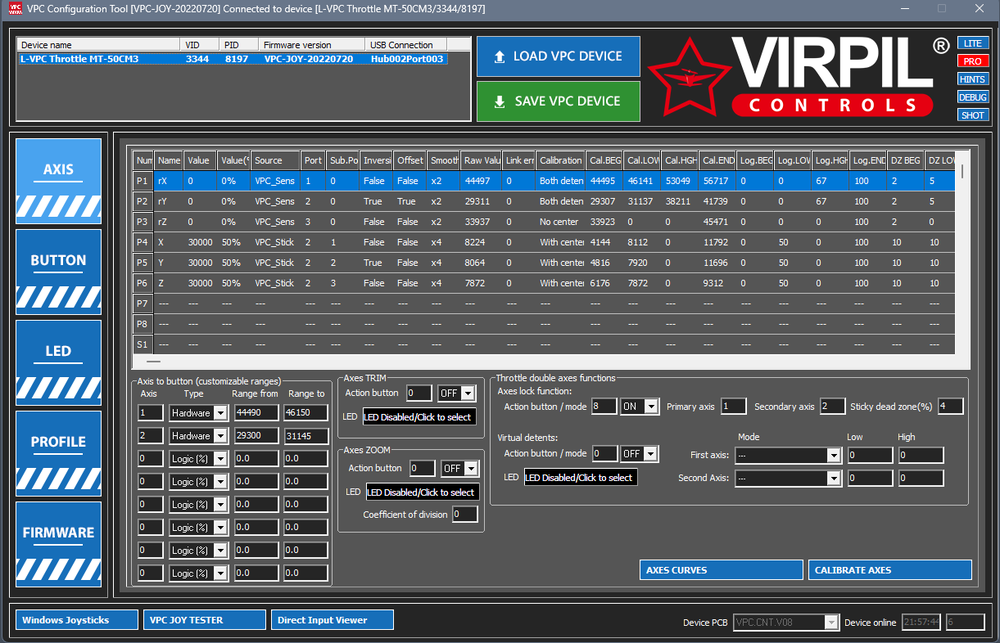
Task: Select axis row P5
Action: pos(543,263)
